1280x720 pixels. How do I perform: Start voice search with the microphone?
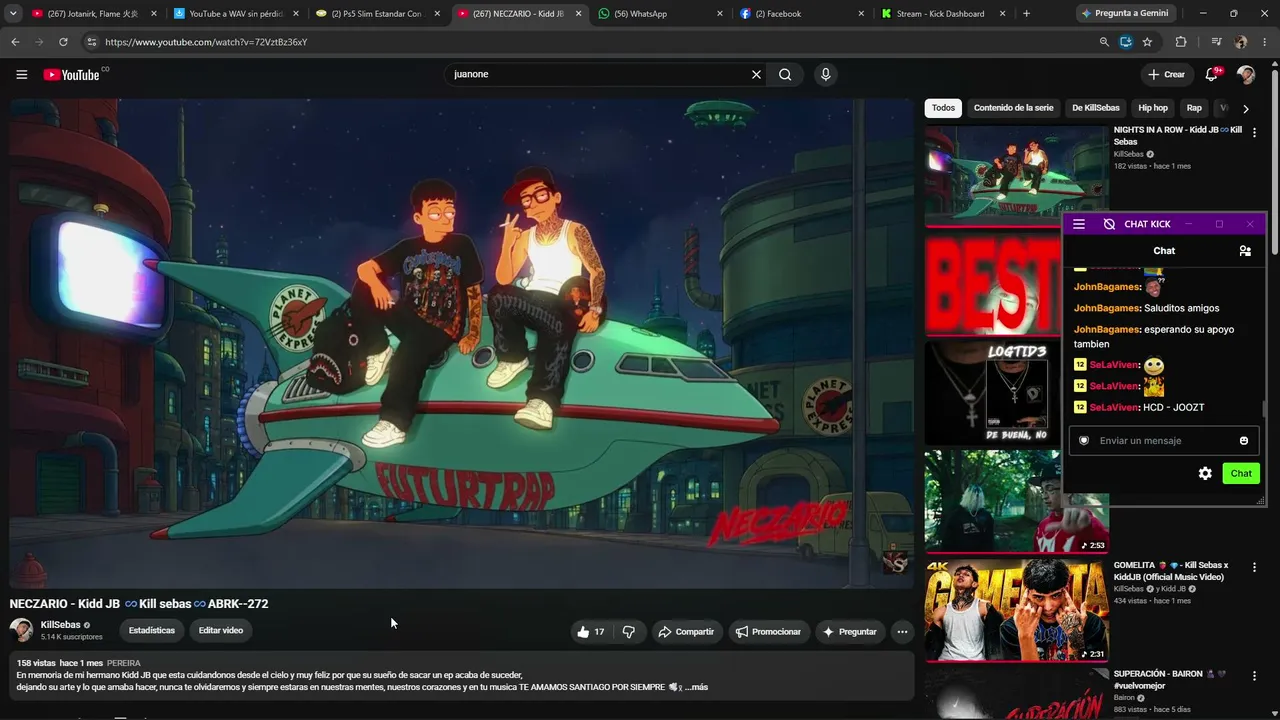pyautogui.click(x=825, y=74)
